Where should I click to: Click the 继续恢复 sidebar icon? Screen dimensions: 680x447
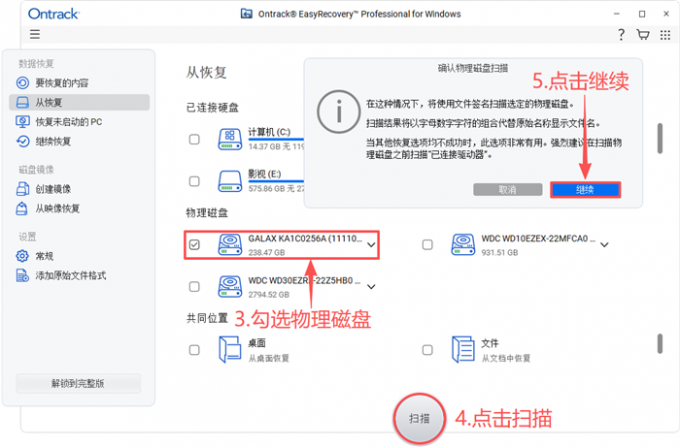(23, 141)
